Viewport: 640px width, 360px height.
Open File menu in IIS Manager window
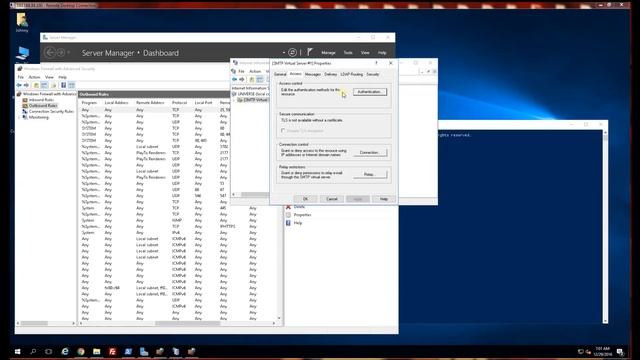coord(241,71)
